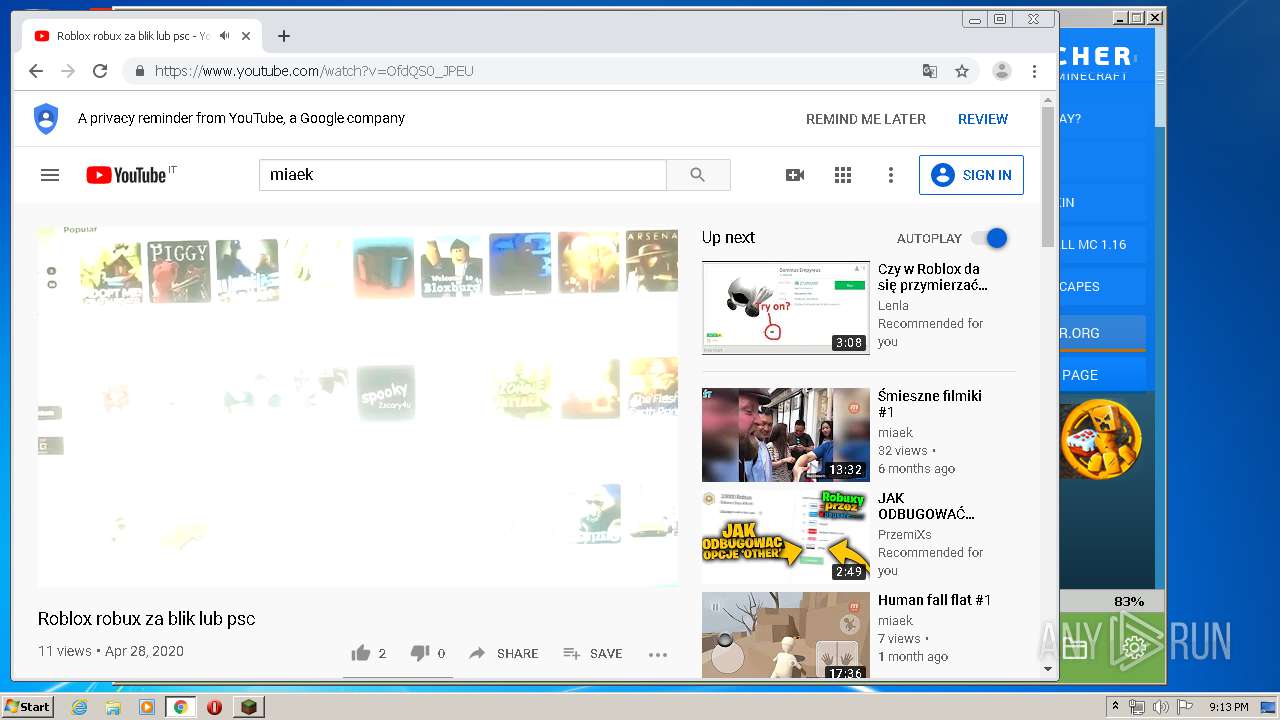Open the Windows Start menu
Viewport: 1280px width, 720px height.
click(x=27, y=707)
